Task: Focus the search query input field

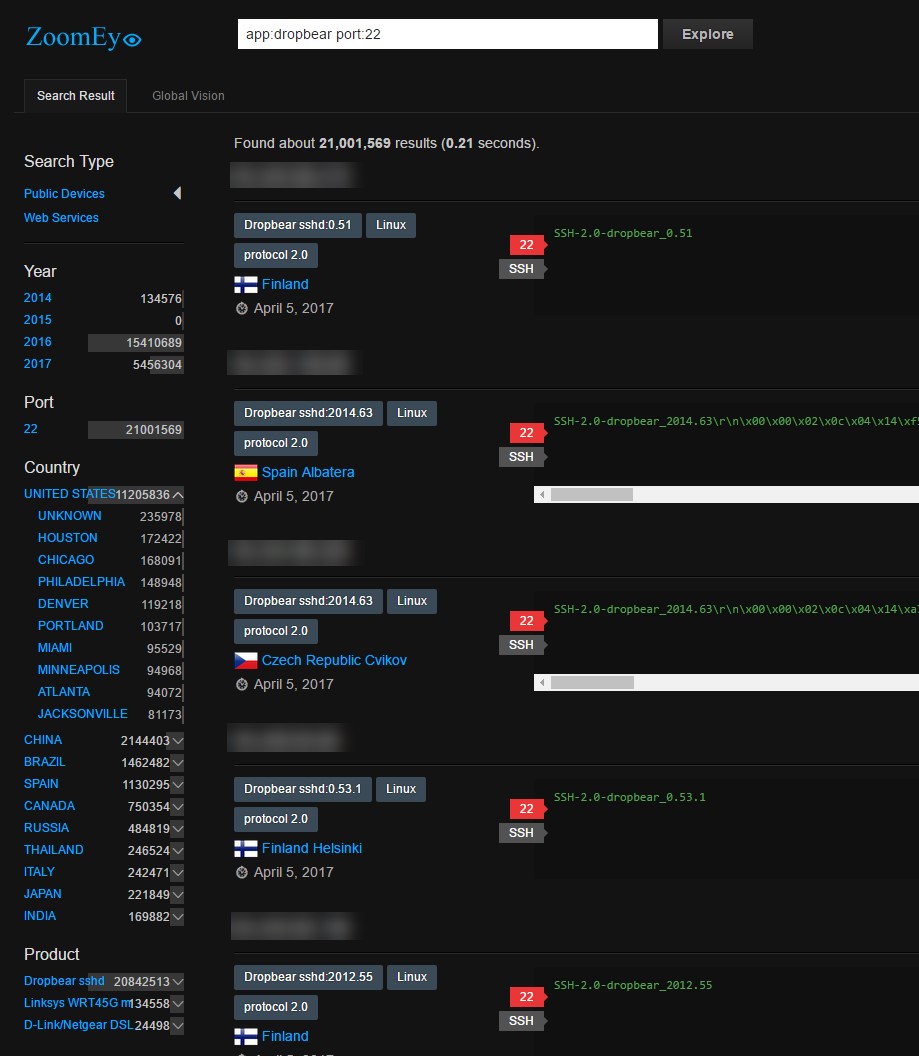Action: click(x=448, y=34)
